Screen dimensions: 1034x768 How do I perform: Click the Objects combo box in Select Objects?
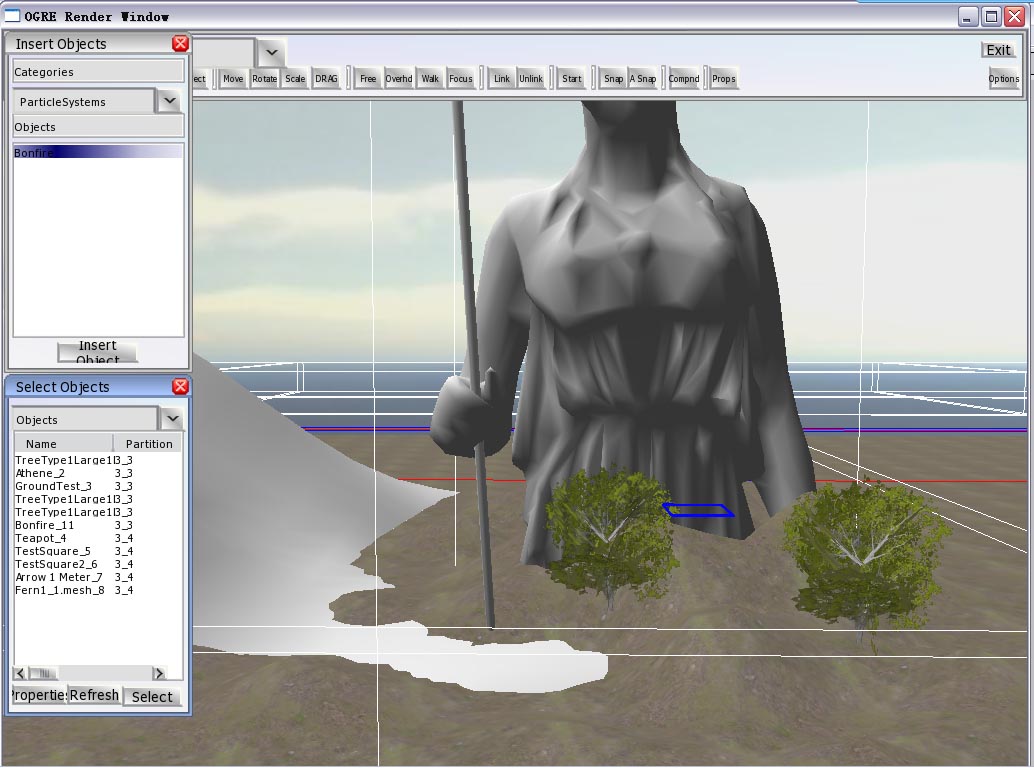point(85,419)
